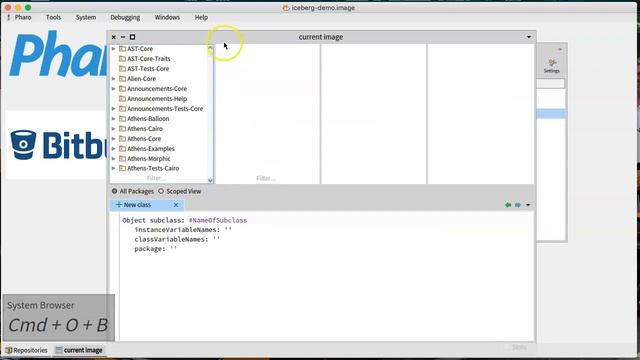
Task: Select the AST-Core-Traits package
Action: click(149, 58)
